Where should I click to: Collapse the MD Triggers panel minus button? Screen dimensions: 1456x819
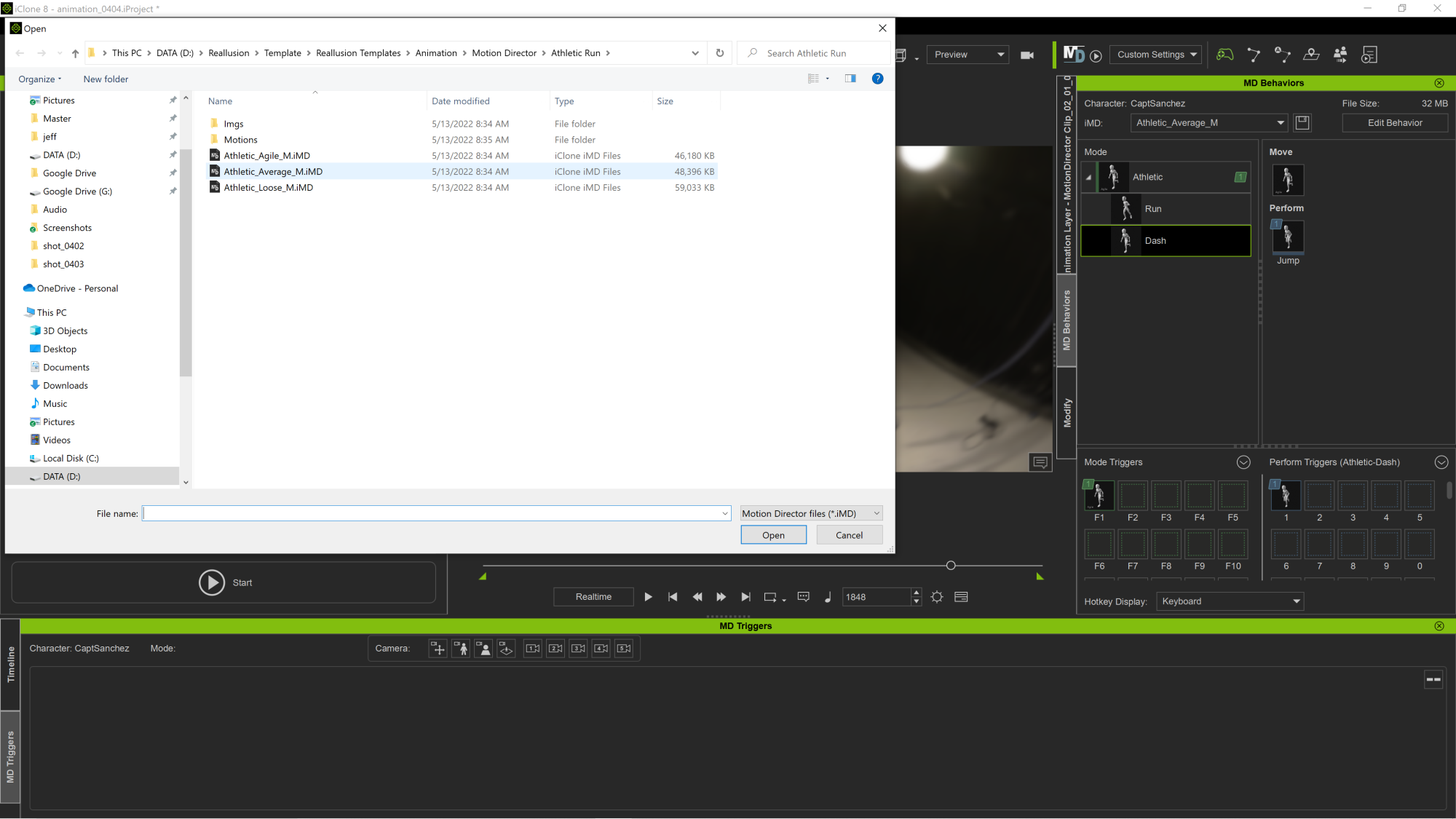tap(1433, 679)
